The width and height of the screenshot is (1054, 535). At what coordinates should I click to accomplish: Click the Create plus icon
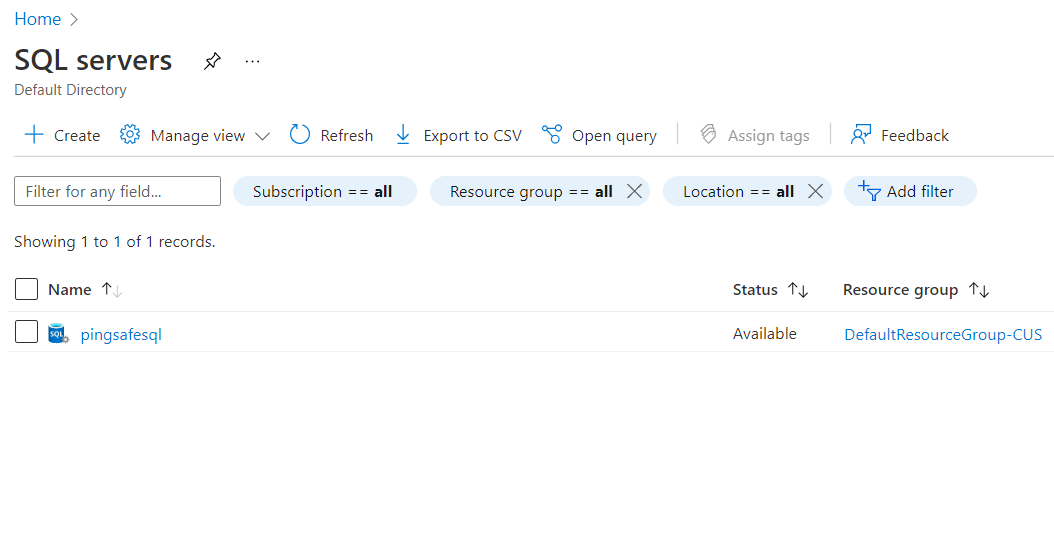[34, 135]
